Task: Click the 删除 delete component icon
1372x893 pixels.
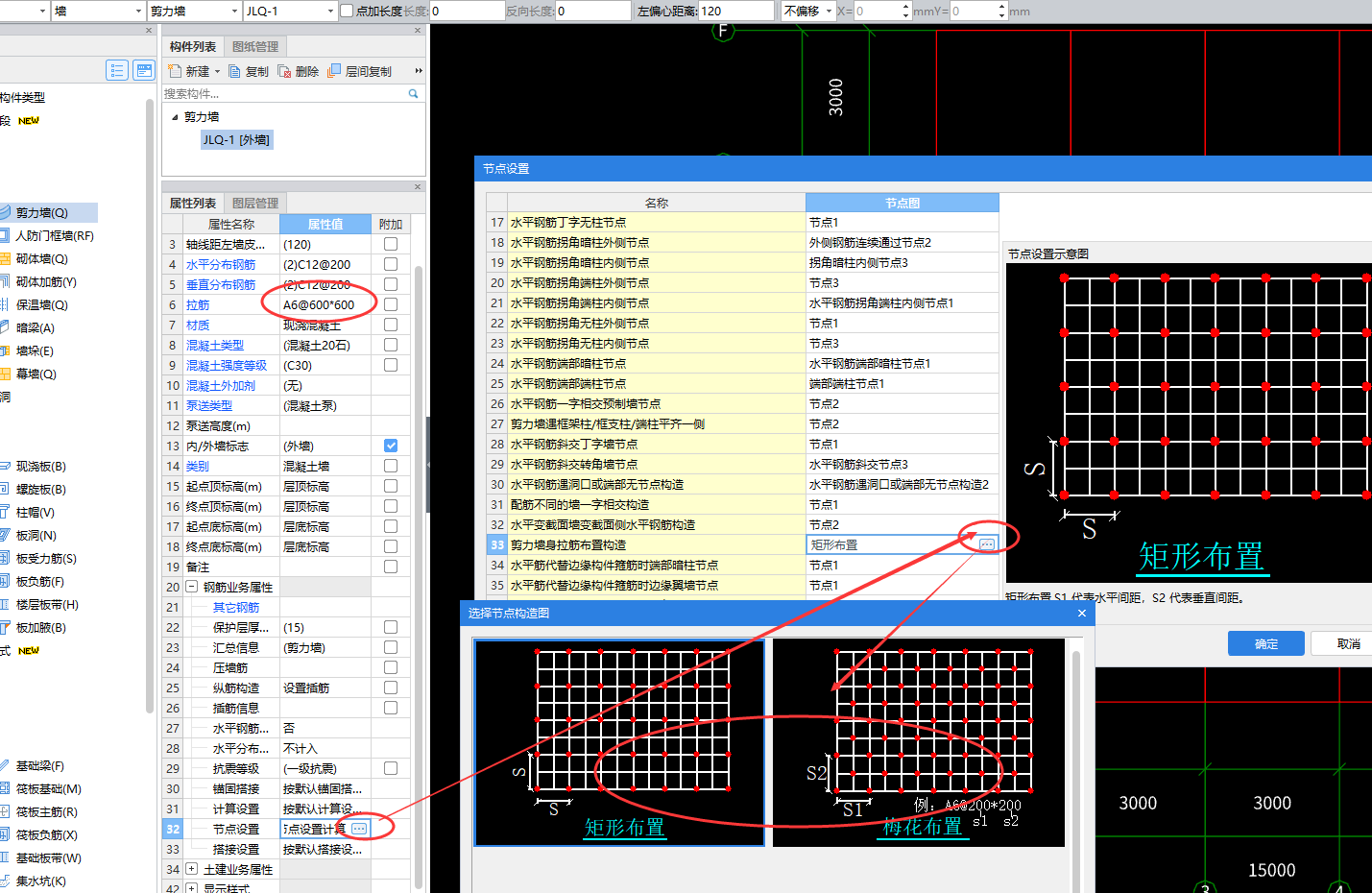Action: [x=284, y=71]
